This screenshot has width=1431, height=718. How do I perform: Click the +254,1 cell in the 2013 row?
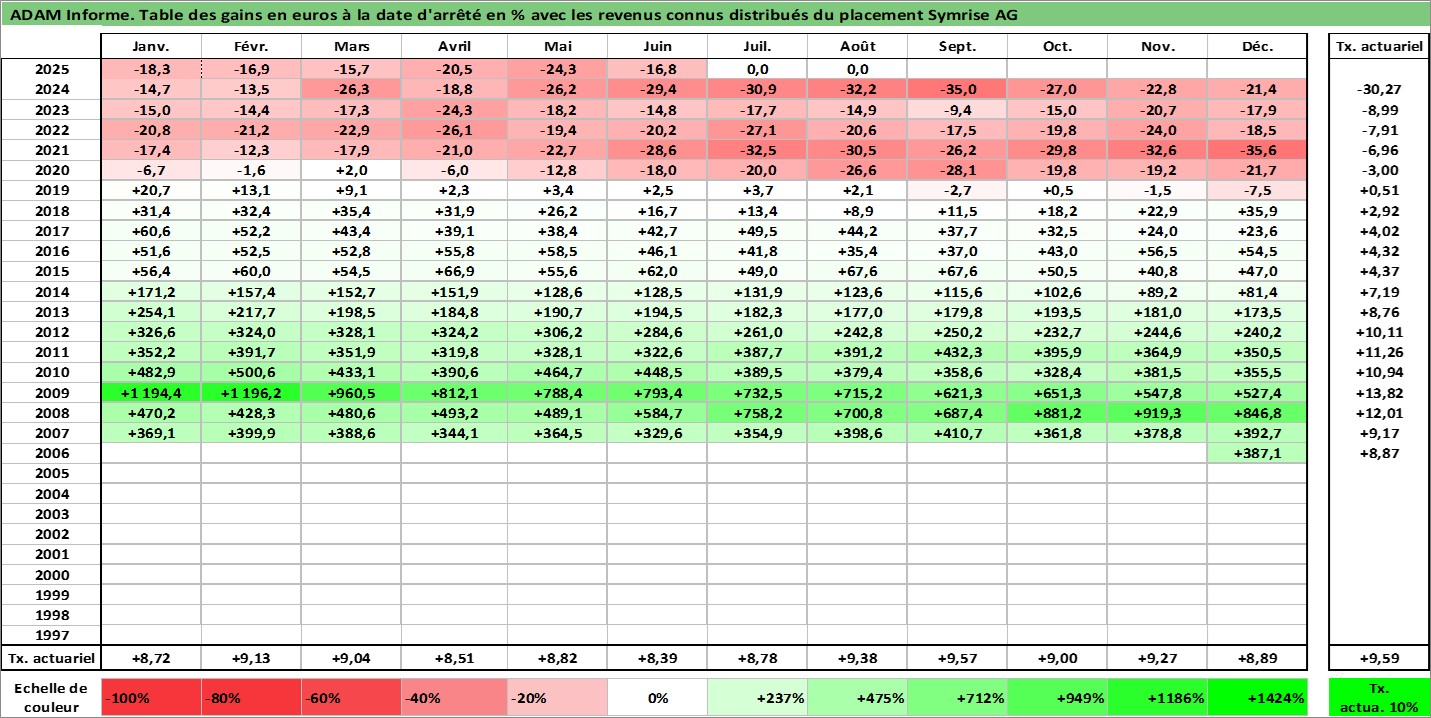point(152,312)
